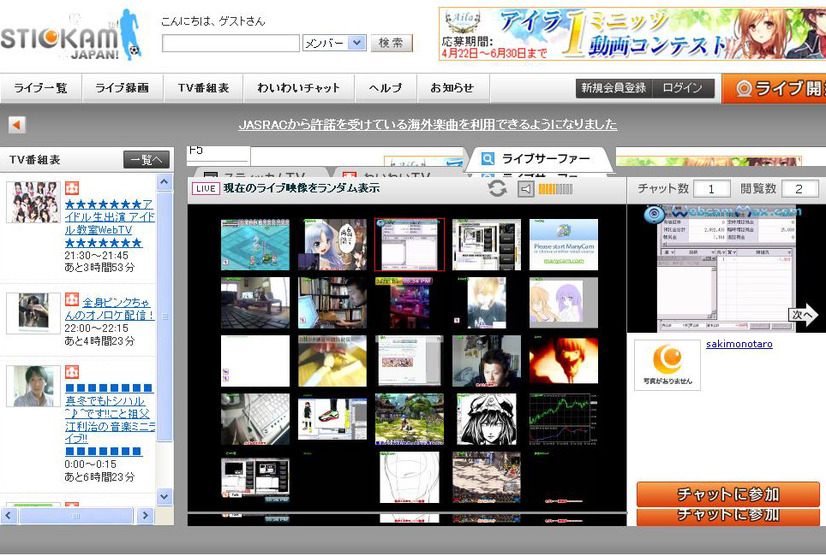The width and height of the screenshot is (826, 556).
Task: Mute the live video speaker icon
Action: point(525,189)
